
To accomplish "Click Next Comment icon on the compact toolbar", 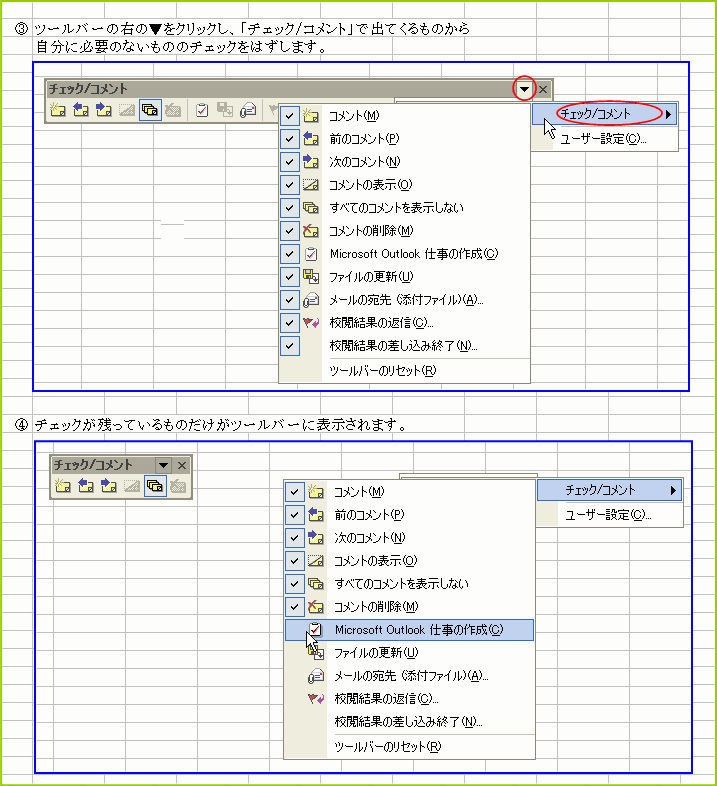I will click(x=109, y=485).
